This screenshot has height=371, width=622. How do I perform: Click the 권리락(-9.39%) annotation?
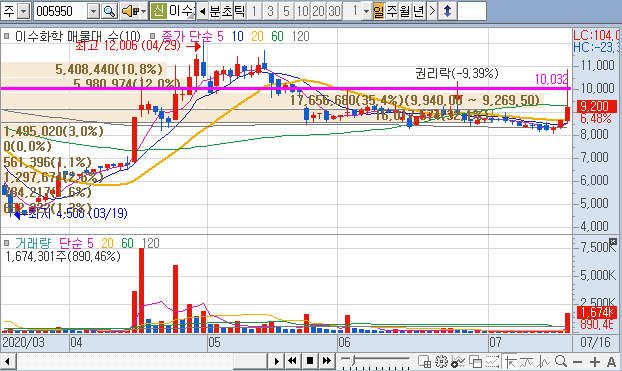(x=457, y=73)
